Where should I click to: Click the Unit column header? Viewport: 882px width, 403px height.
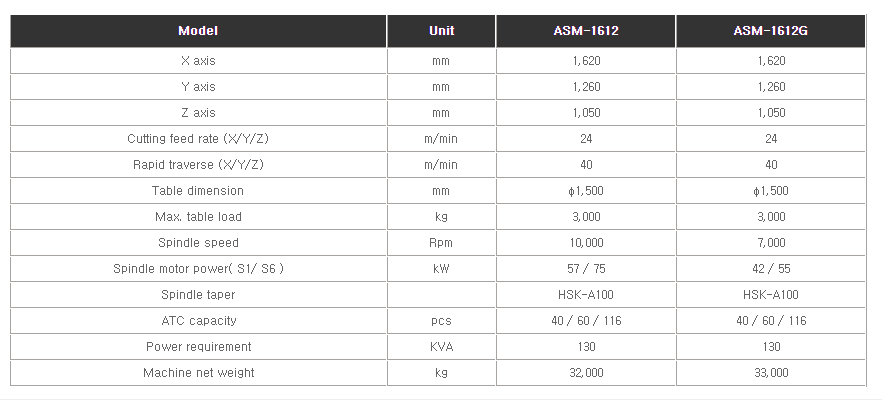click(442, 31)
